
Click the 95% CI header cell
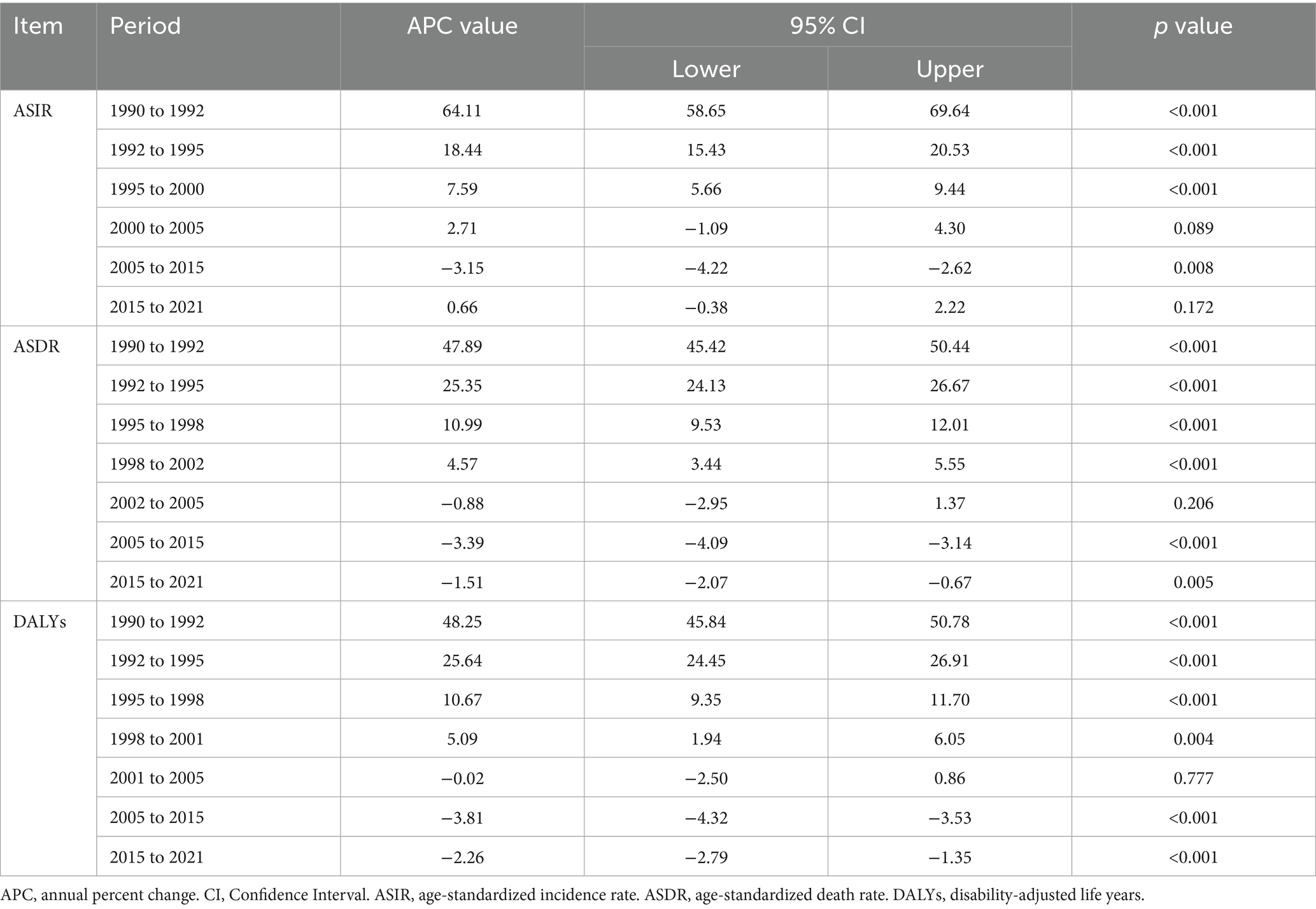point(827,26)
